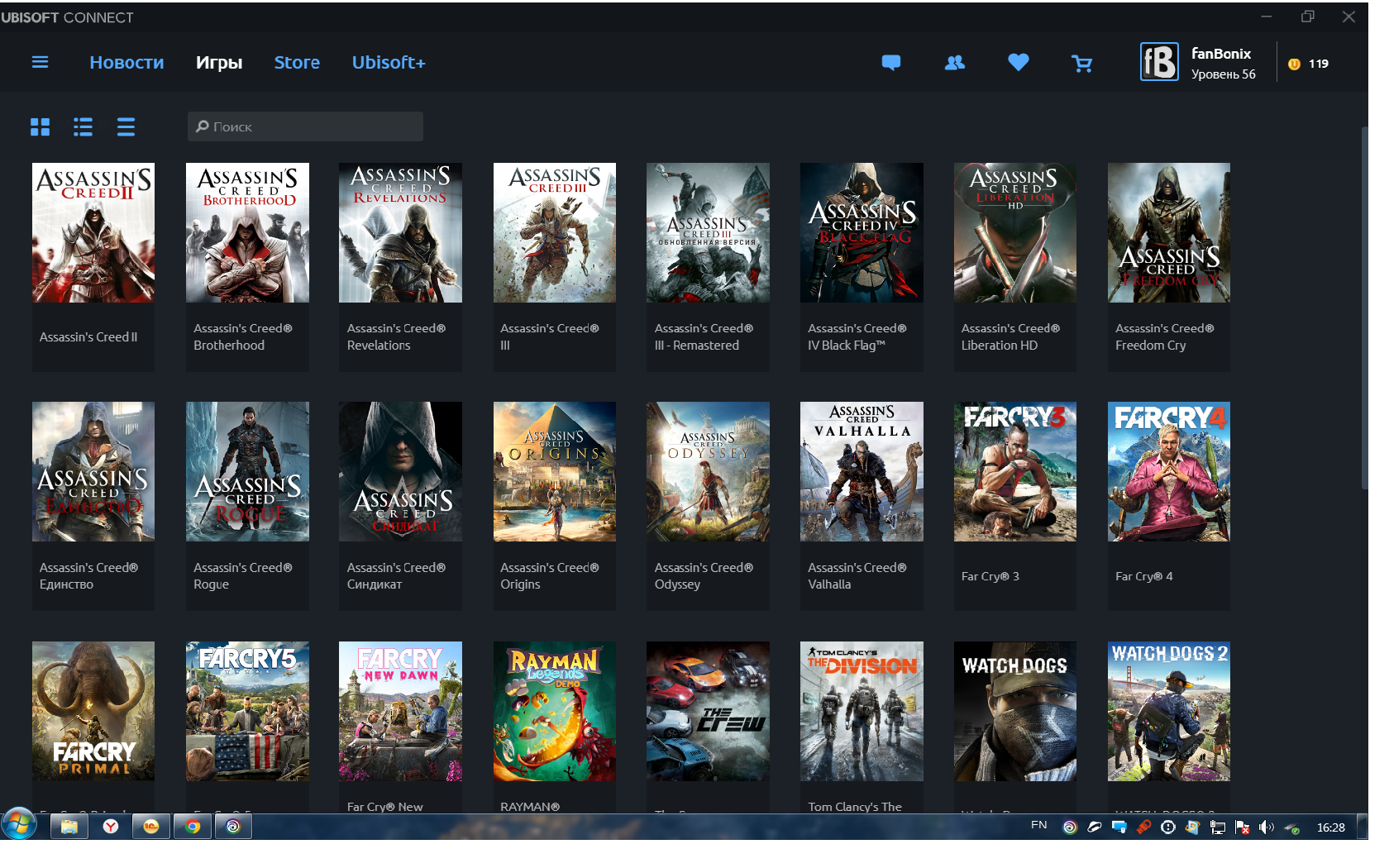Screen dimensions: 1389x868
Task: Click the Поиск search field
Action: [305, 126]
